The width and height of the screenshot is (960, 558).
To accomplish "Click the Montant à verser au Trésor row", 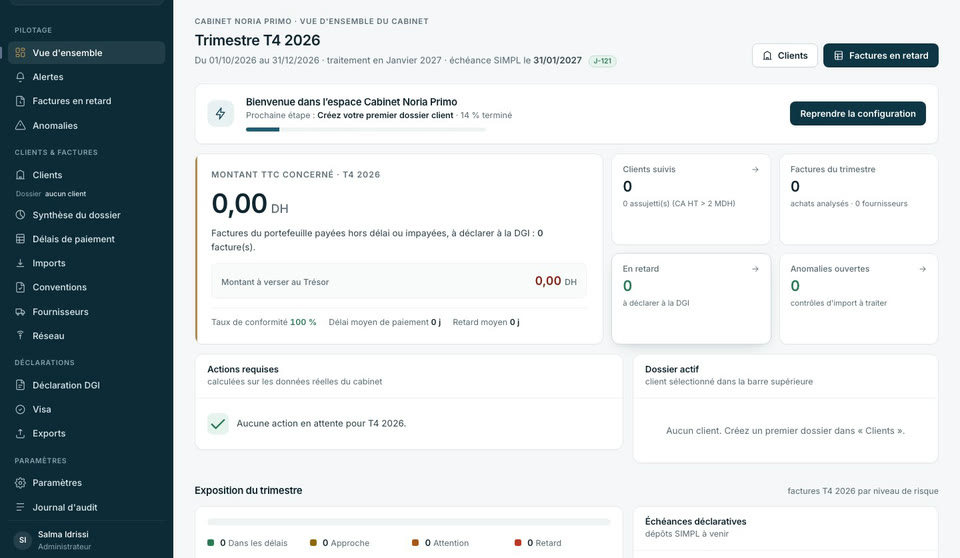I will point(399,281).
